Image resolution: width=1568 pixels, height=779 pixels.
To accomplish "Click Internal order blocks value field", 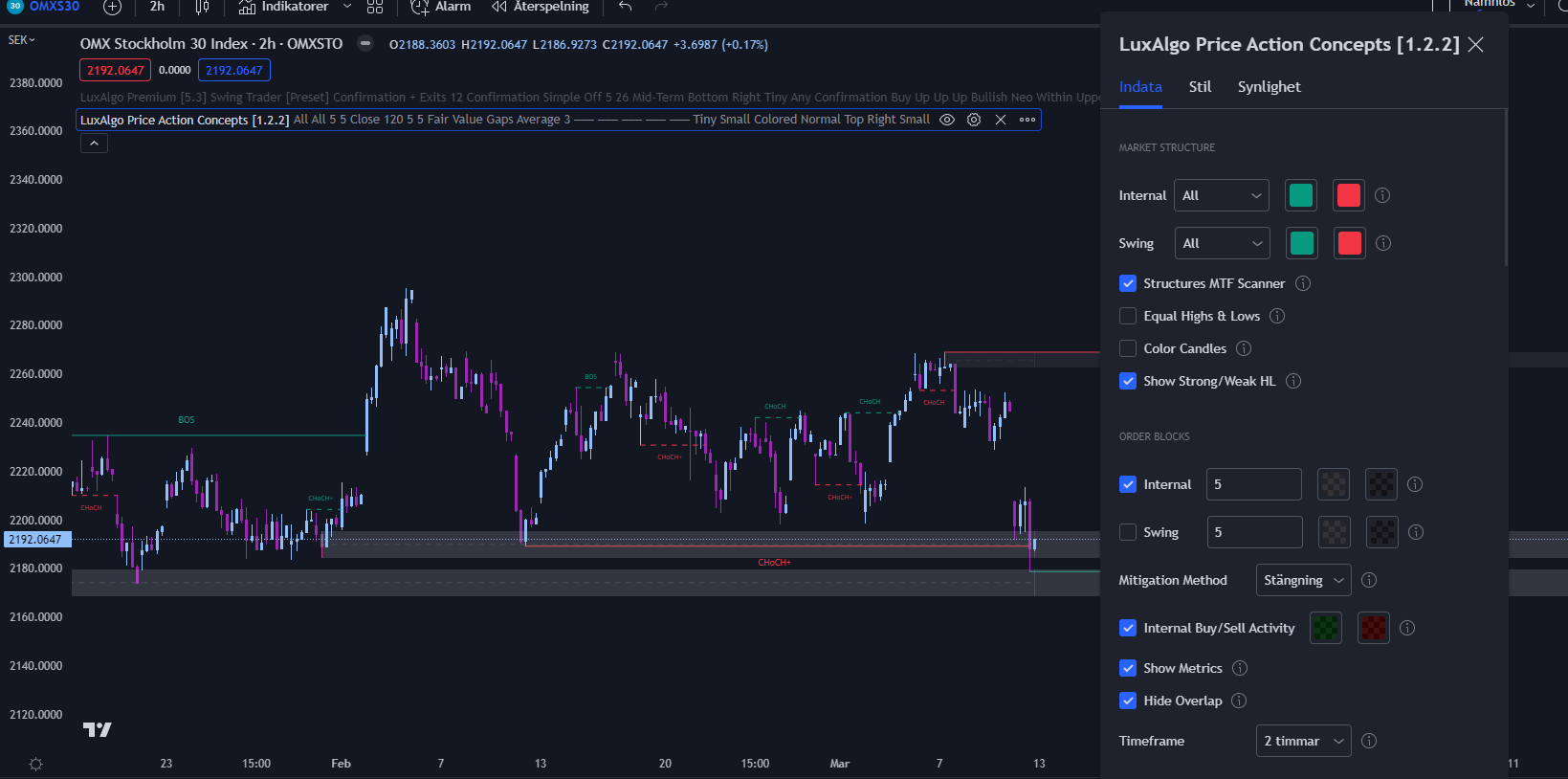I will point(1254,484).
